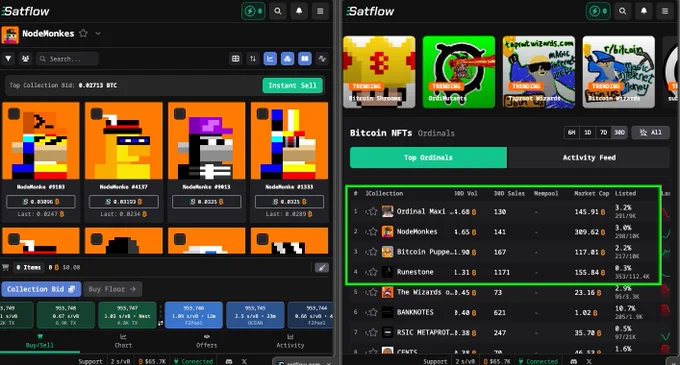Toggle the chart view blue button
This screenshot has width=680, height=365.
270,59
